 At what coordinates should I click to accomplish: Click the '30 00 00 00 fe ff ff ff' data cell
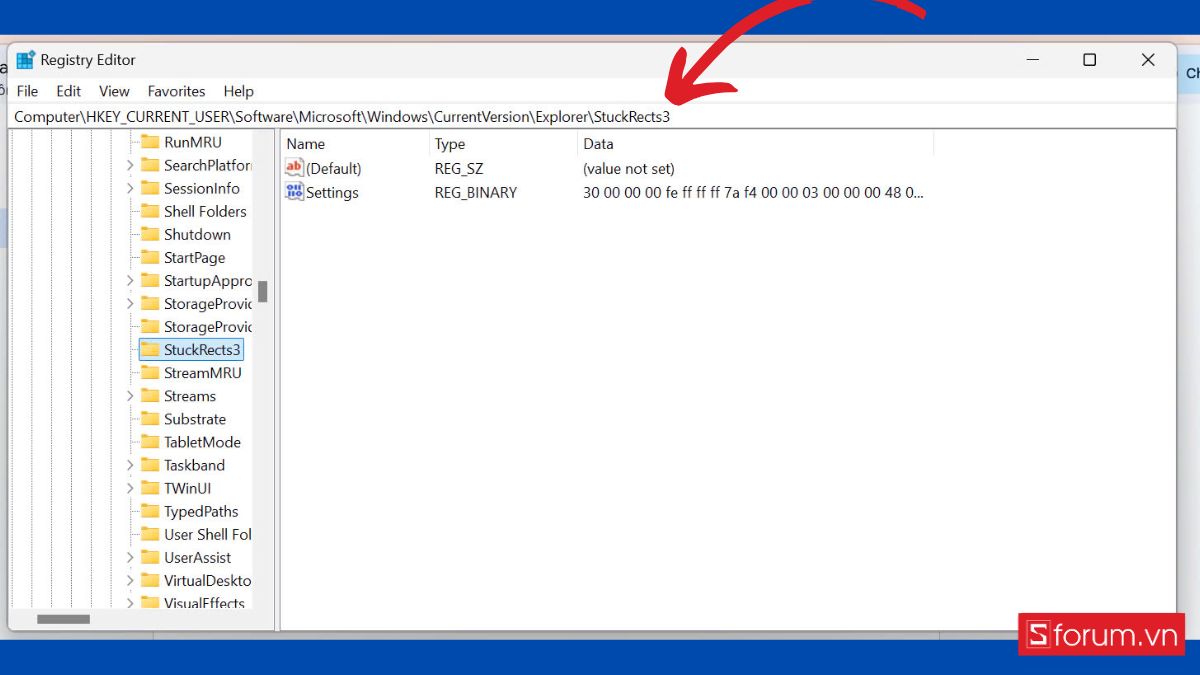click(x=753, y=192)
